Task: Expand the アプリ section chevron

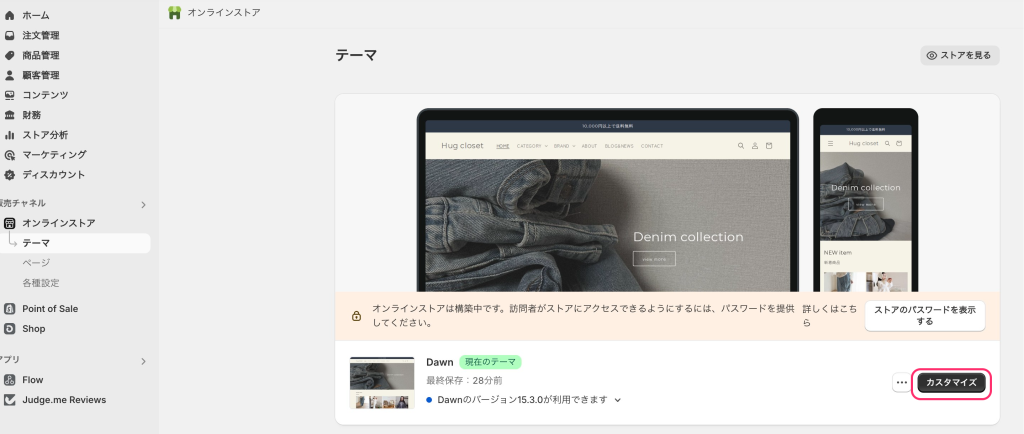Action: [143, 360]
